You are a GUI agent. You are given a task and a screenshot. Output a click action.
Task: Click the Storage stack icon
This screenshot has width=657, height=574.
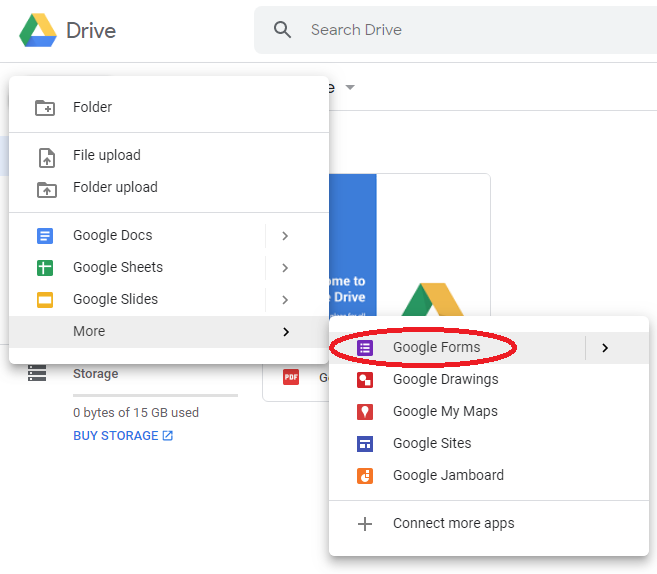click(x=37, y=373)
